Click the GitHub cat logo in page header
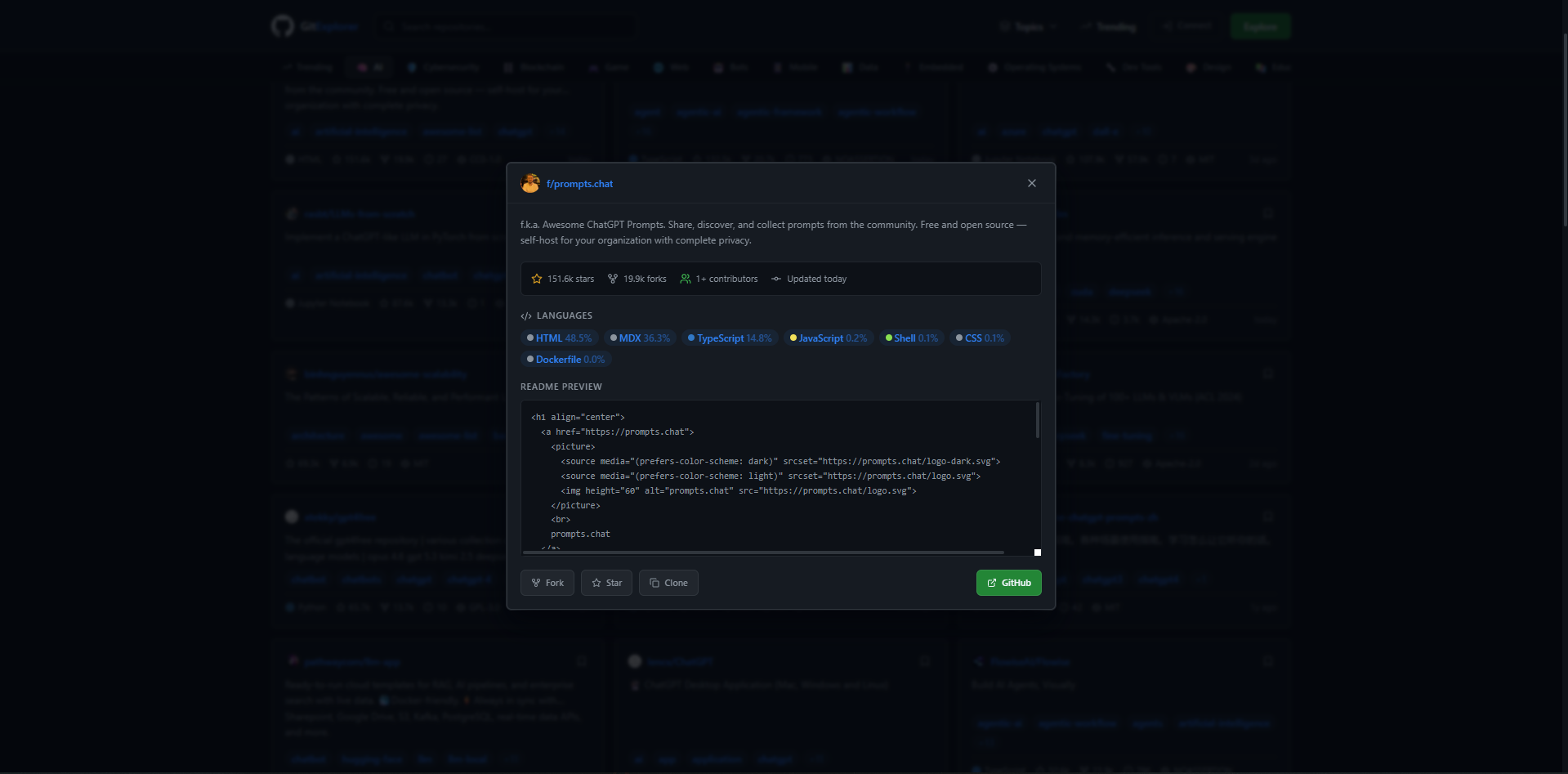Image resolution: width=1568 pixels, height=774 pixels. (283, 26)
